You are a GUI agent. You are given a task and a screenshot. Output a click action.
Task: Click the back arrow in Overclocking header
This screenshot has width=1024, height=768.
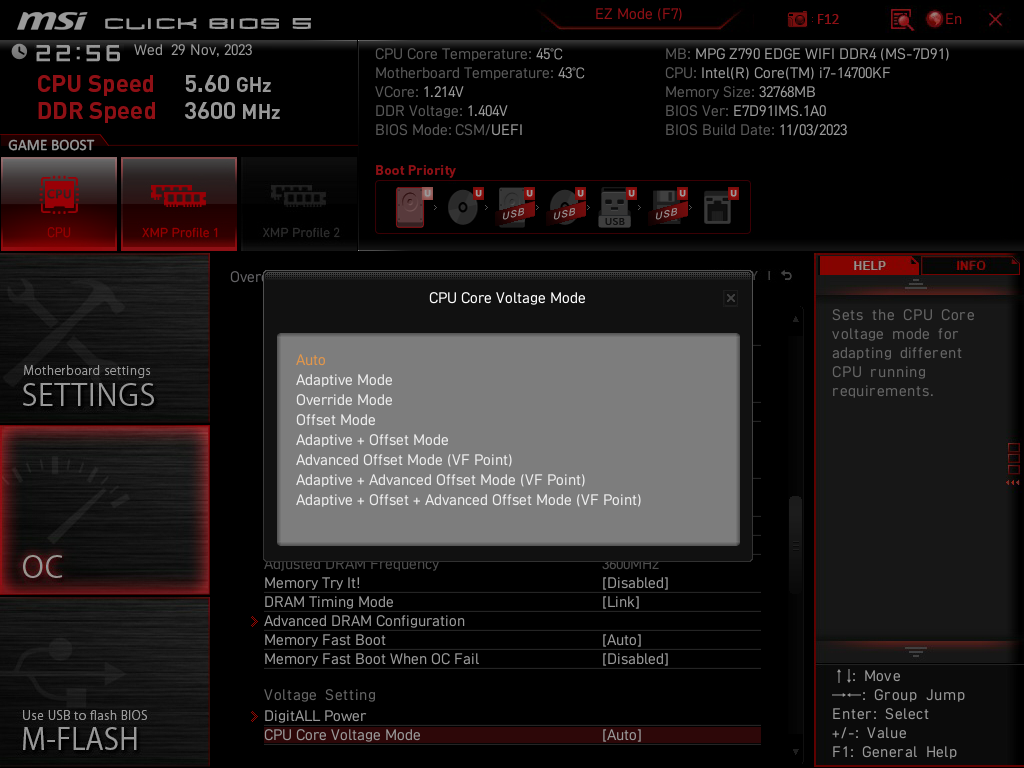tap(786, 276)
